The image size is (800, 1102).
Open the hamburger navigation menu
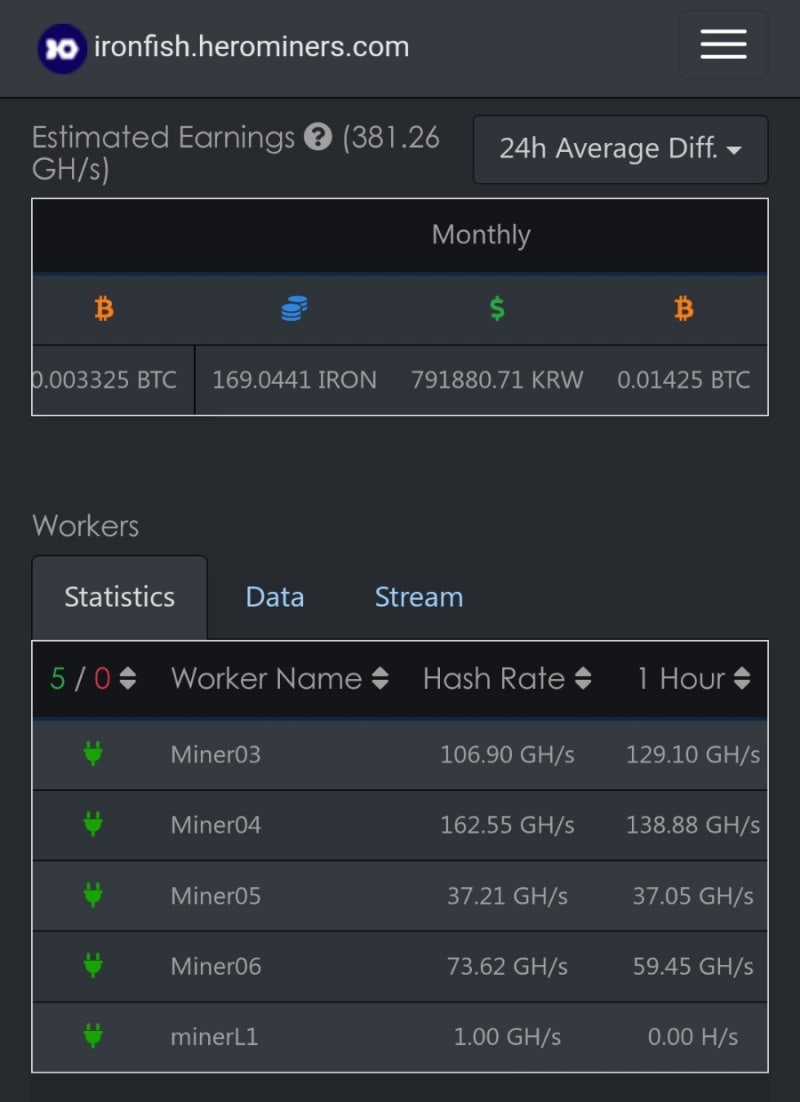tap(723, 45)
